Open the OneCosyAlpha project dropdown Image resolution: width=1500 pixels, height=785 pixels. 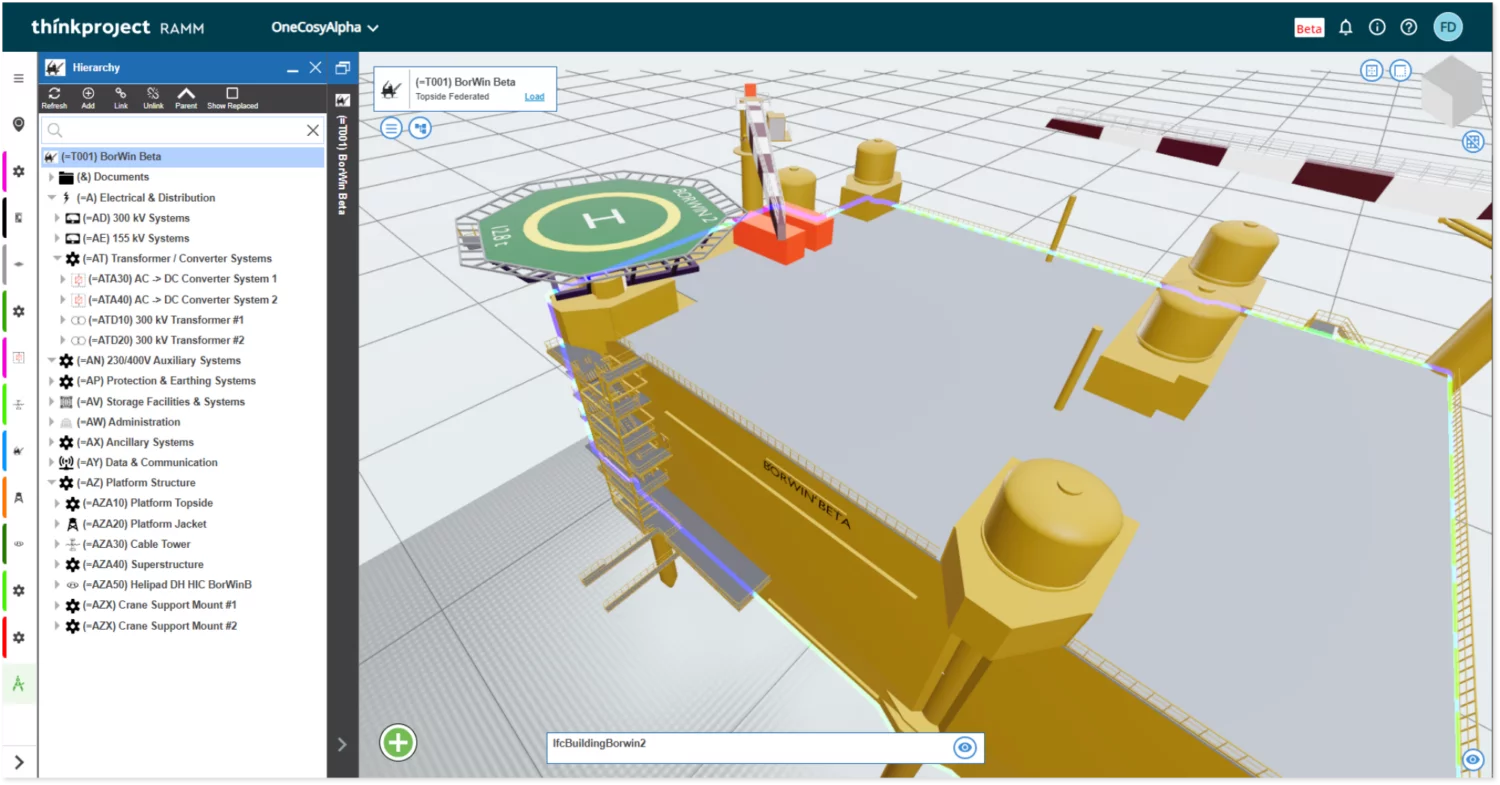pos(325,28)
